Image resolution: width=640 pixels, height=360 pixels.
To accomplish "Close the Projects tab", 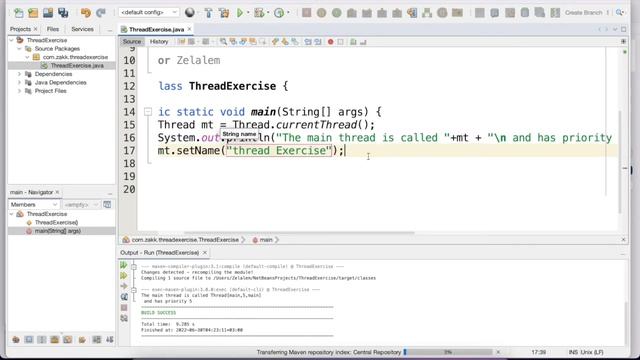I will point(36,29).
